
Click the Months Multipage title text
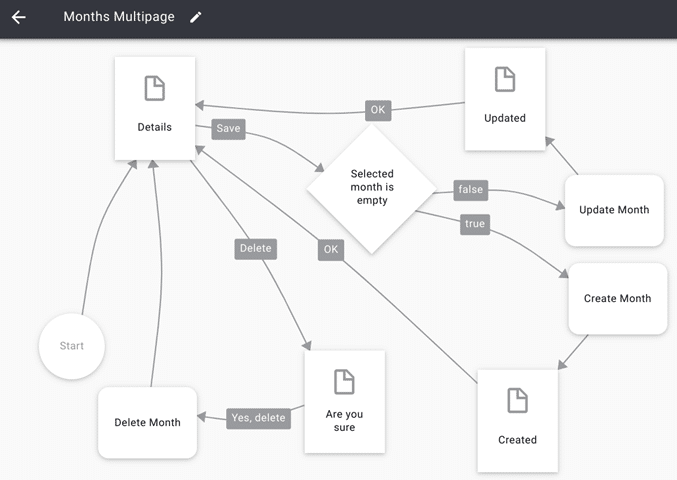pyautogui.click(x=119, y=17)
